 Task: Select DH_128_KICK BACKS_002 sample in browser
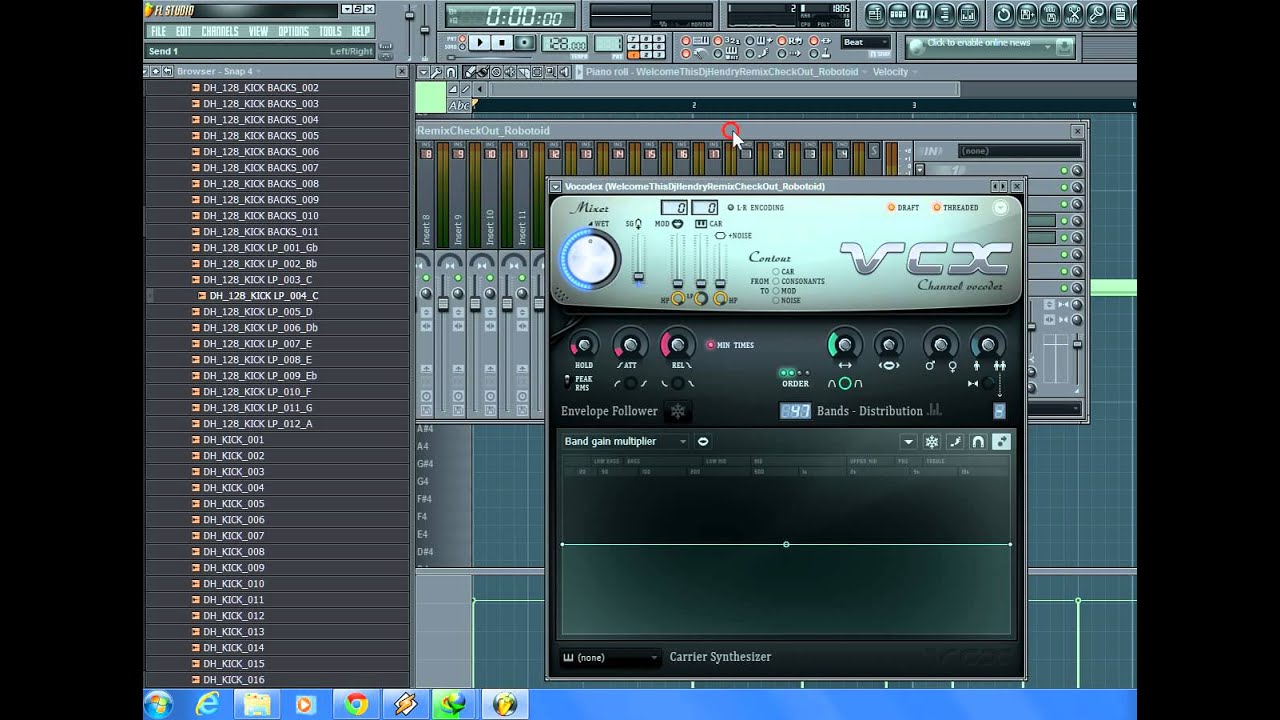261,88
